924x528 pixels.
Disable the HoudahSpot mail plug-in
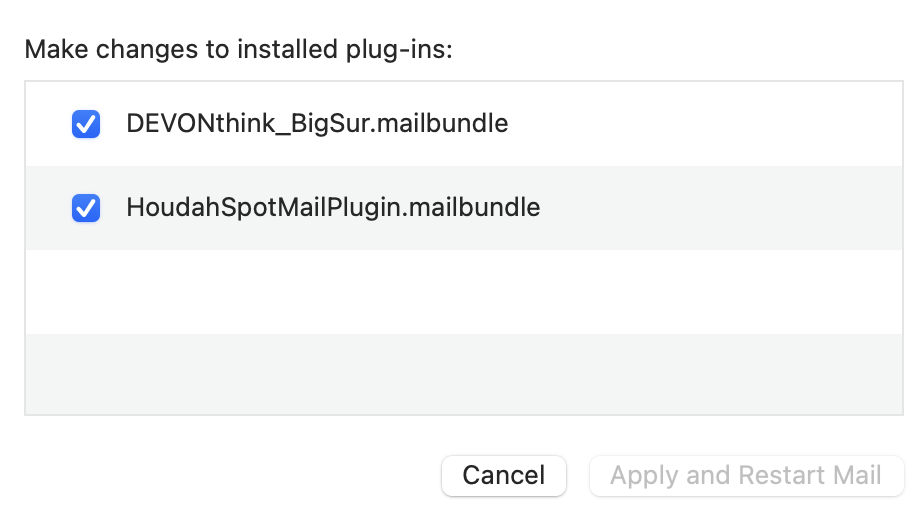pos(86,208)
